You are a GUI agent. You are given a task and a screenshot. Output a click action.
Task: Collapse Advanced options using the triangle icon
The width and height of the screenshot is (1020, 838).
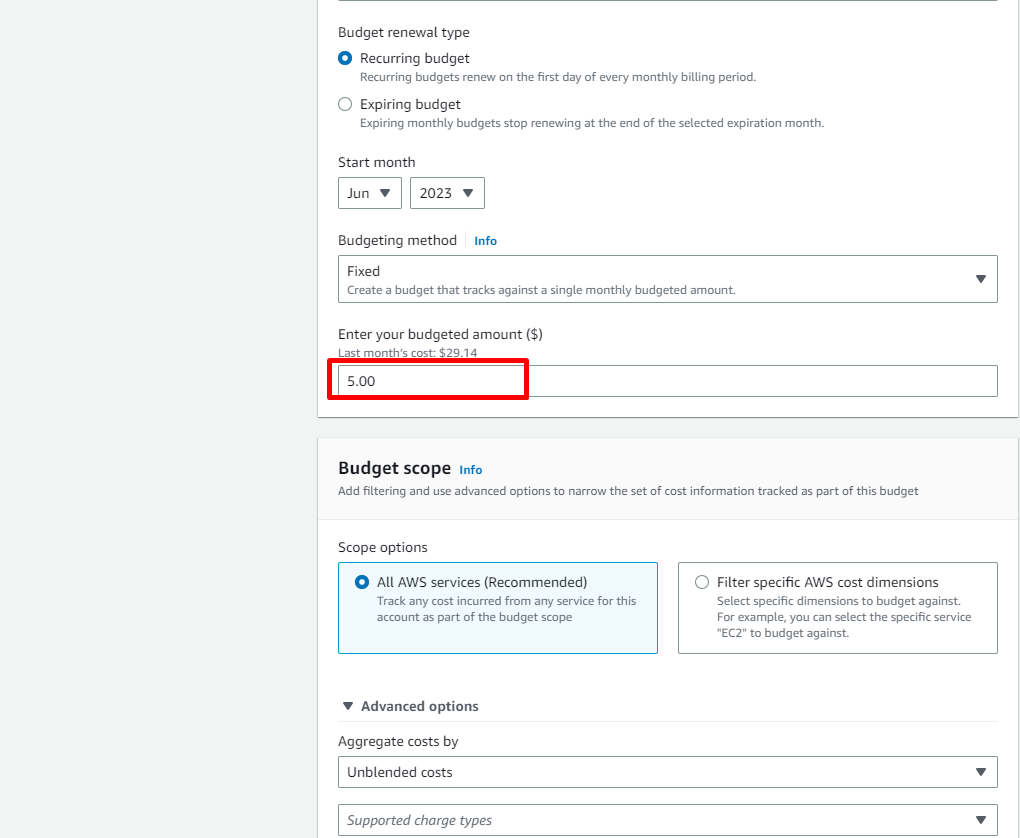[348, 706]
